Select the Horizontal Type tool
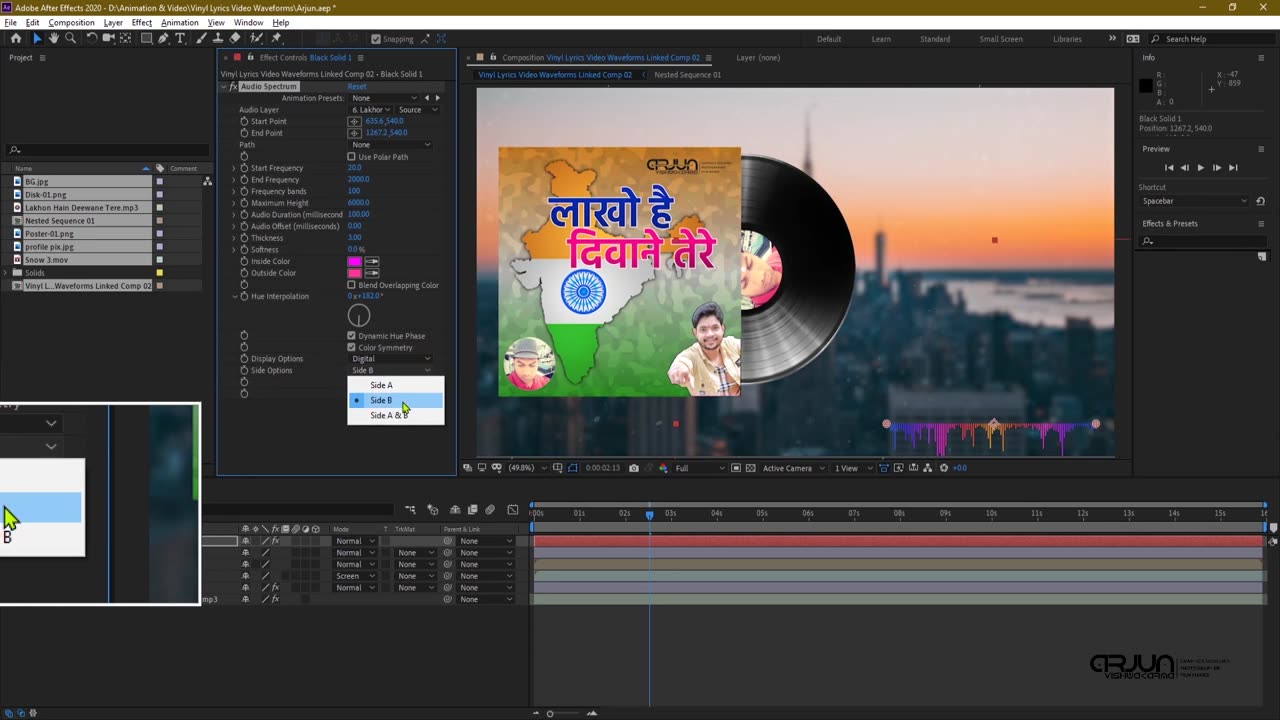The width and height of the screenshot is (1280, 720). point(180,38)
